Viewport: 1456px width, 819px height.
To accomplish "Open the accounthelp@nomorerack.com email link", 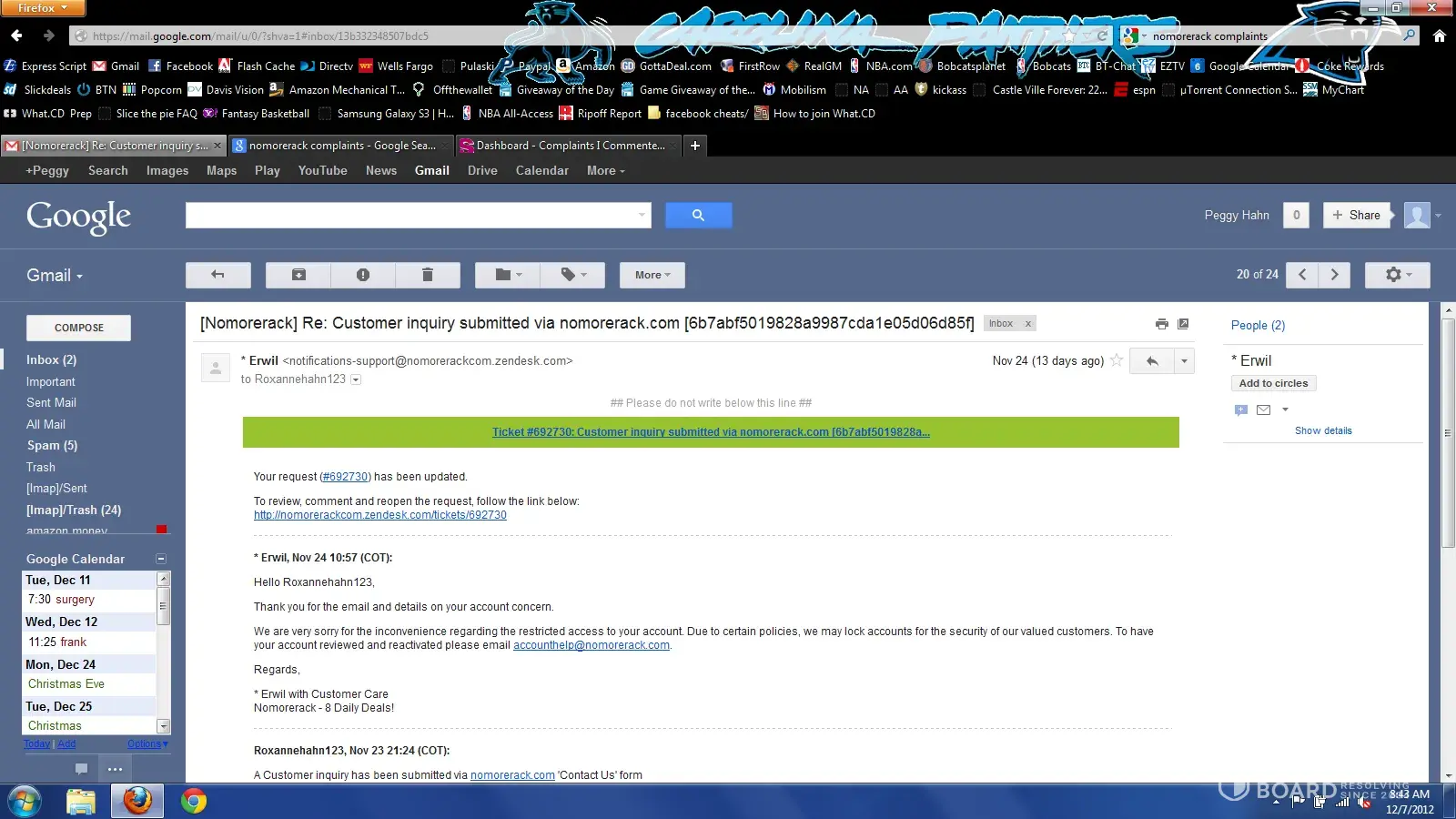I will click(591, 645).
